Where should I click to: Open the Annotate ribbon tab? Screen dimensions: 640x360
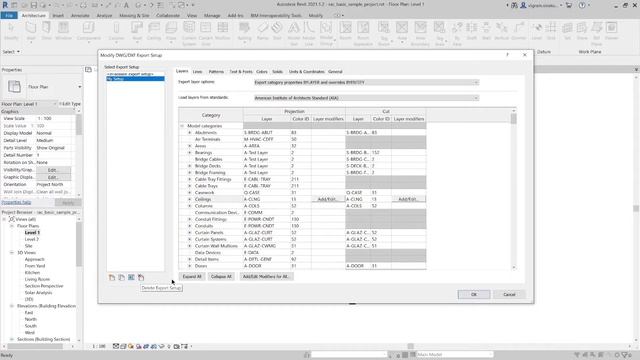80,16
